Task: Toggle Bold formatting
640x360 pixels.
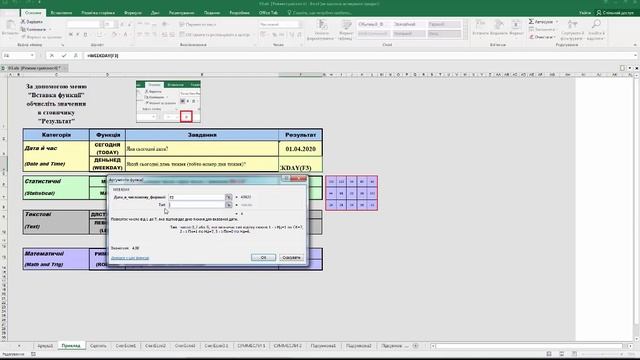Action: (71, 35)
